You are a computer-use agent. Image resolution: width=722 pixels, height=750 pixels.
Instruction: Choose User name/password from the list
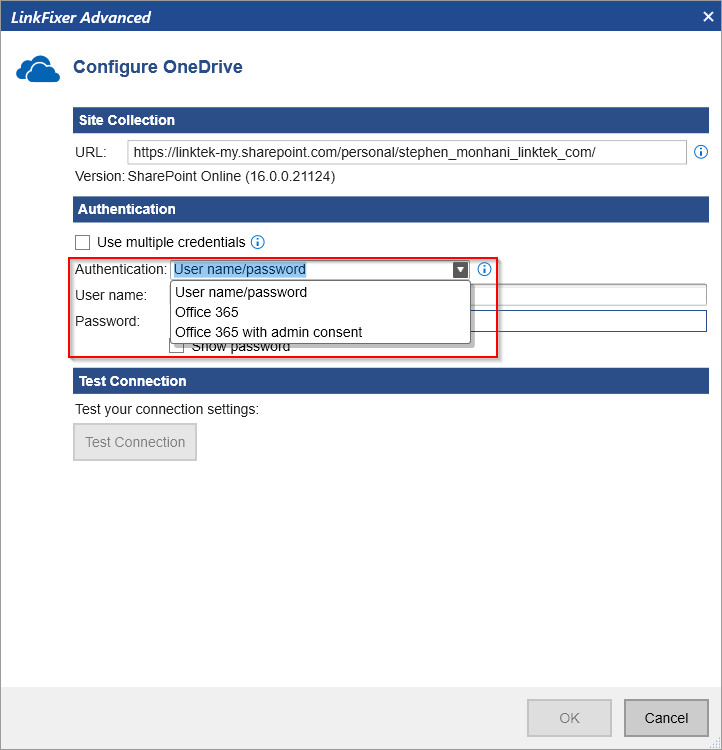point(320,292)
